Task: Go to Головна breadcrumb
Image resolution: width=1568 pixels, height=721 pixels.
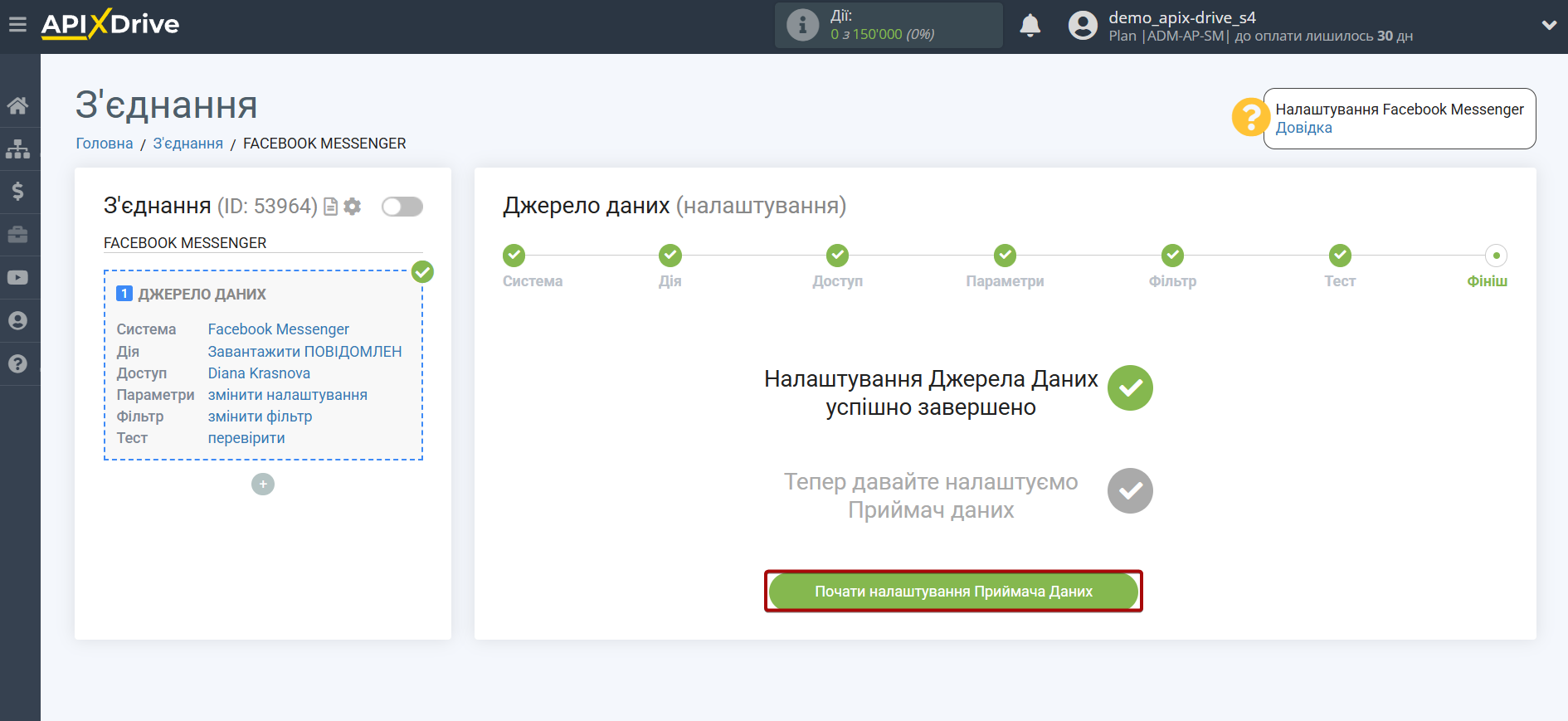Action: click(105, 144)
